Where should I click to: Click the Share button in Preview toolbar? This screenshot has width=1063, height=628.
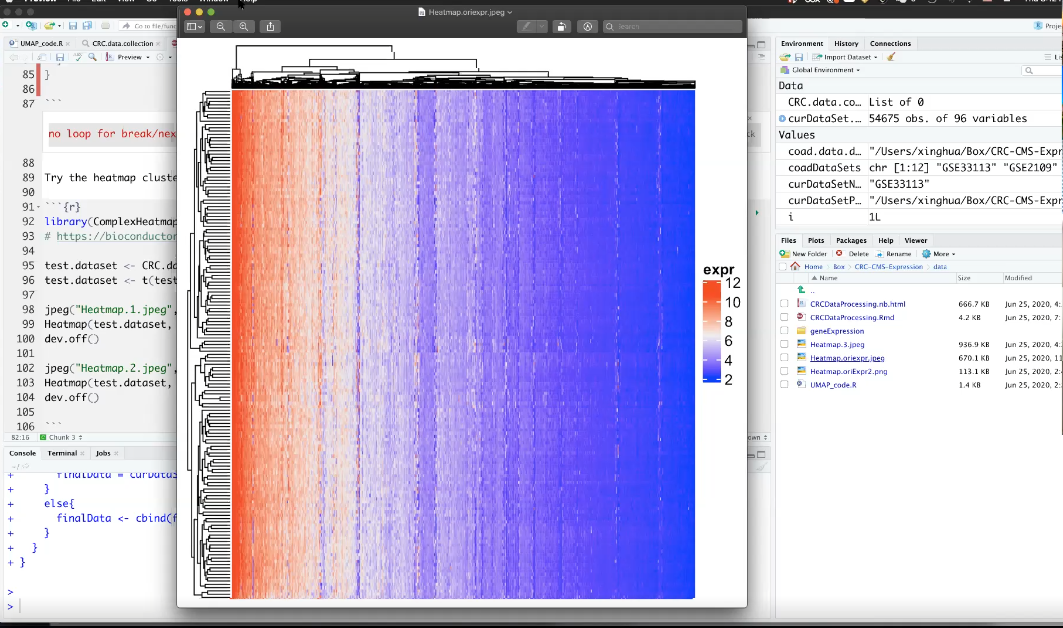[x=270, y=26]
